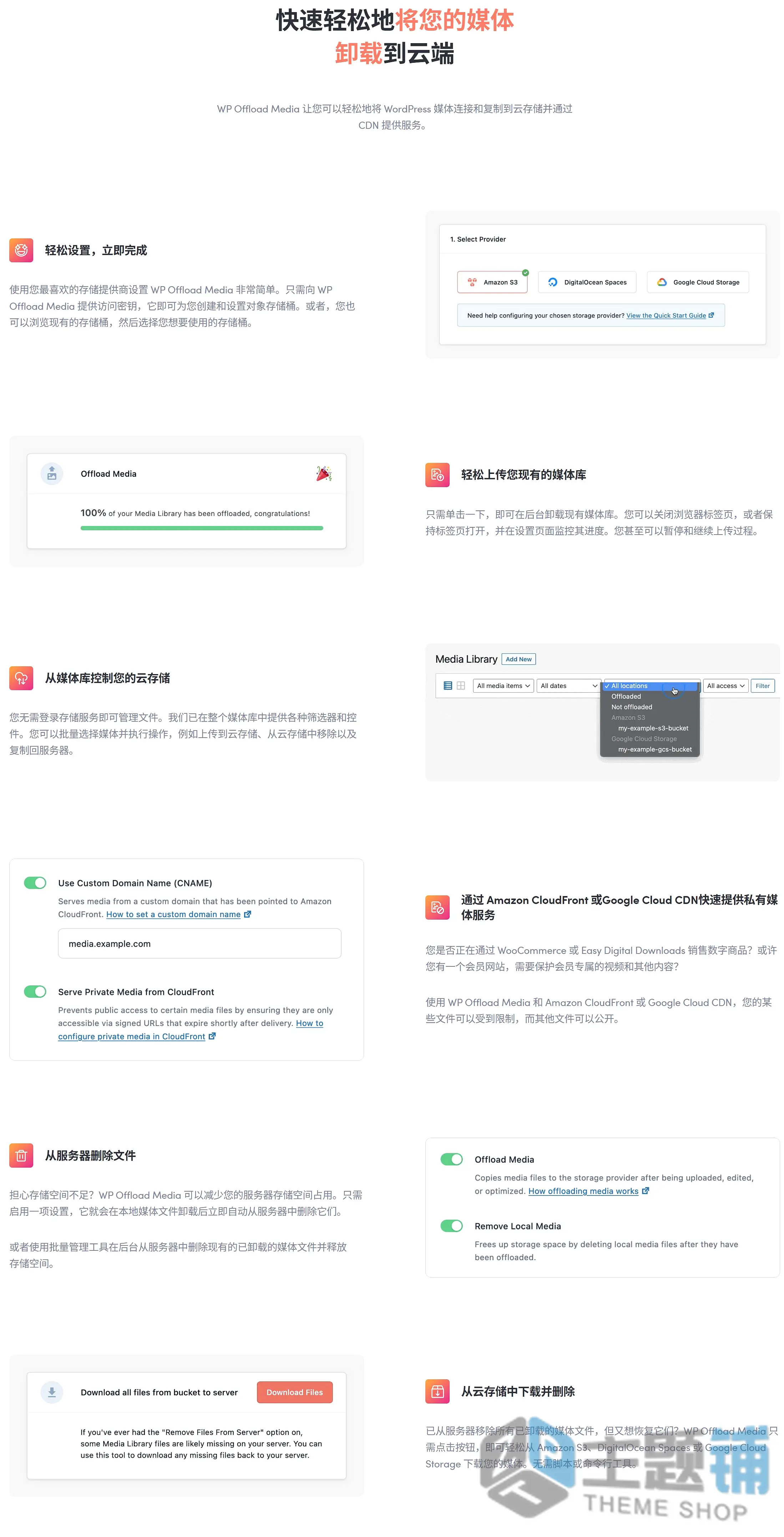
Task: Click the download arrow circle icon
Action: coord(52,1392)
